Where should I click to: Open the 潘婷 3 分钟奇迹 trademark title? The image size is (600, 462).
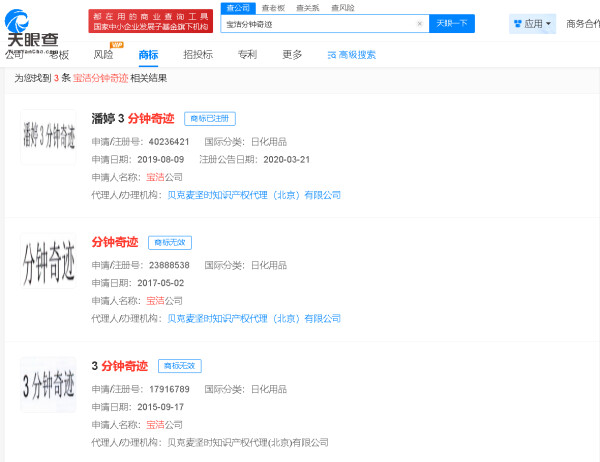pos(133,119)
